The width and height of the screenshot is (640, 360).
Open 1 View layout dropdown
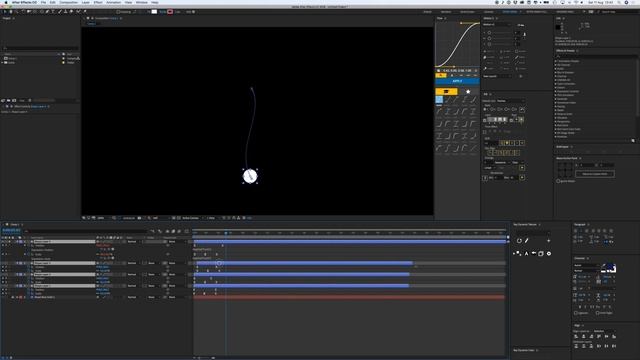tap(211, 218)
